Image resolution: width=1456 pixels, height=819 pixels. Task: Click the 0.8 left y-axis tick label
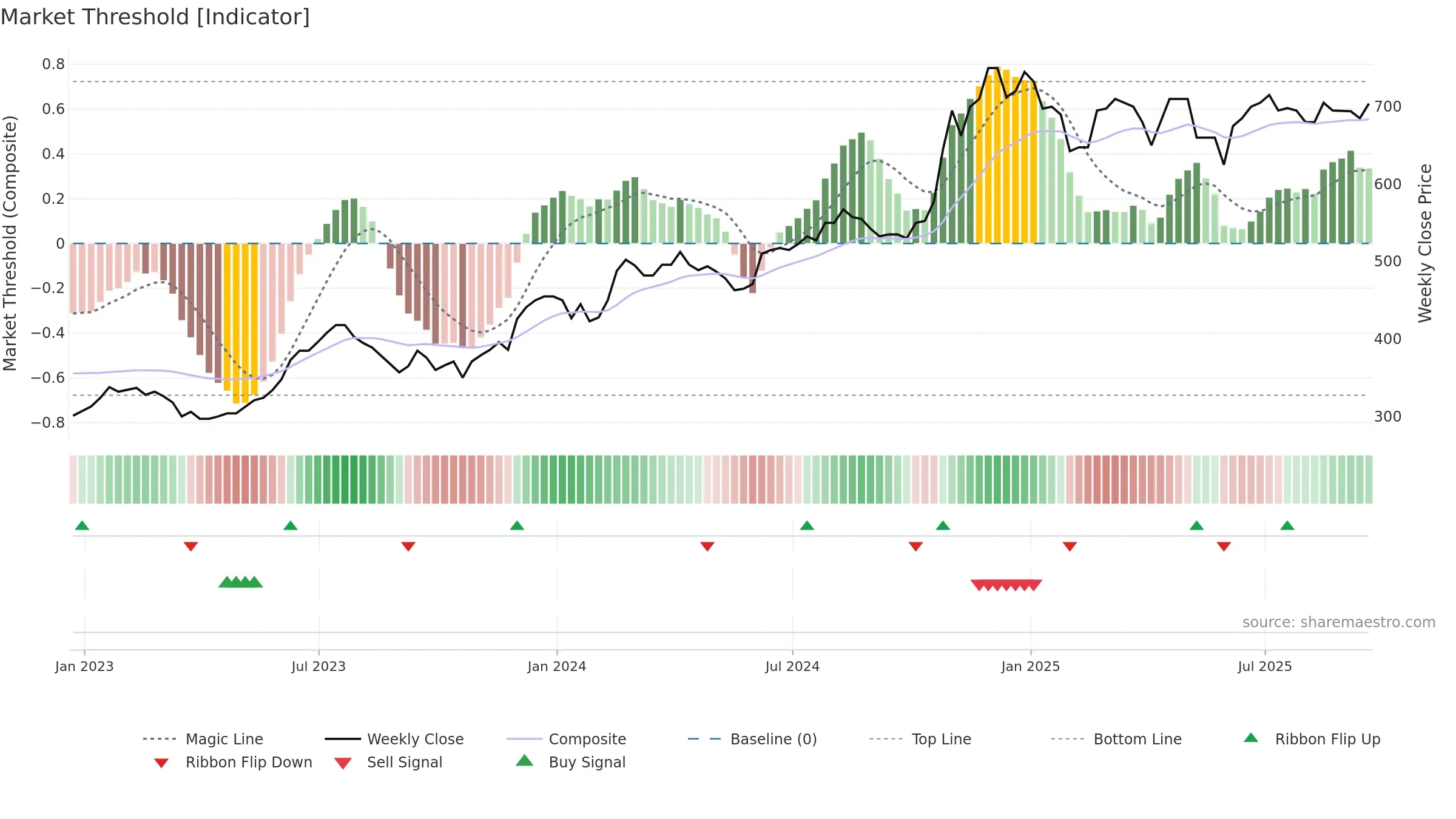click(53, 64)
